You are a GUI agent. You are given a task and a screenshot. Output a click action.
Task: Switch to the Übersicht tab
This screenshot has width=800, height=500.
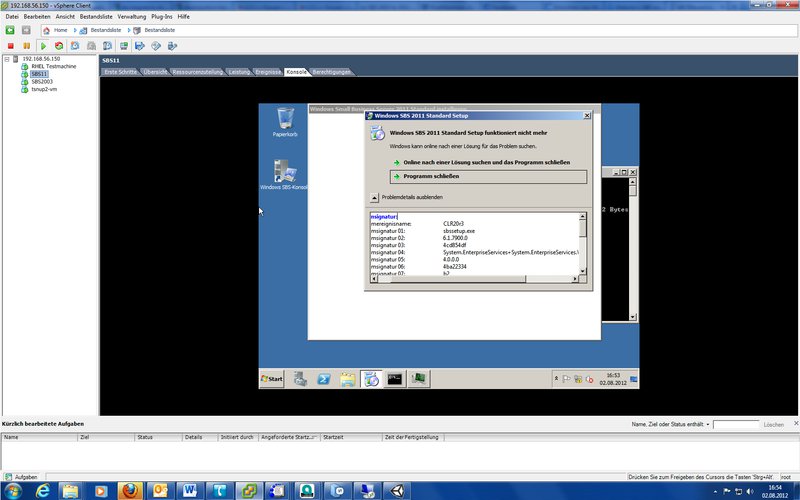point(155,72)
